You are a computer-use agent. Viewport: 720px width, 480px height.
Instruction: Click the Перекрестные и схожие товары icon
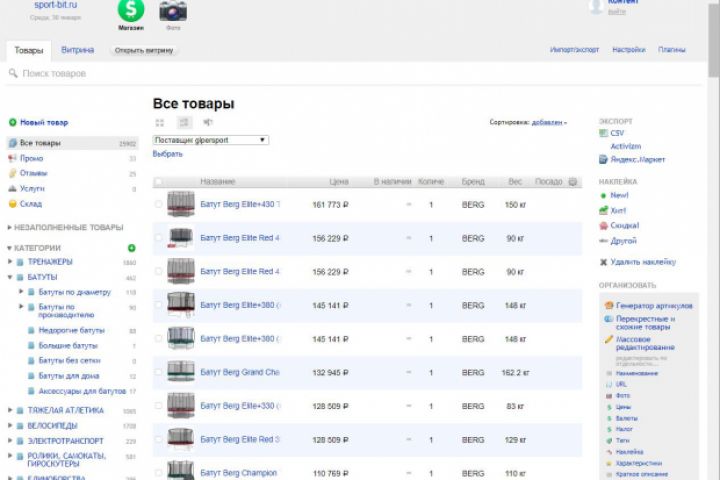coord(609,319)
